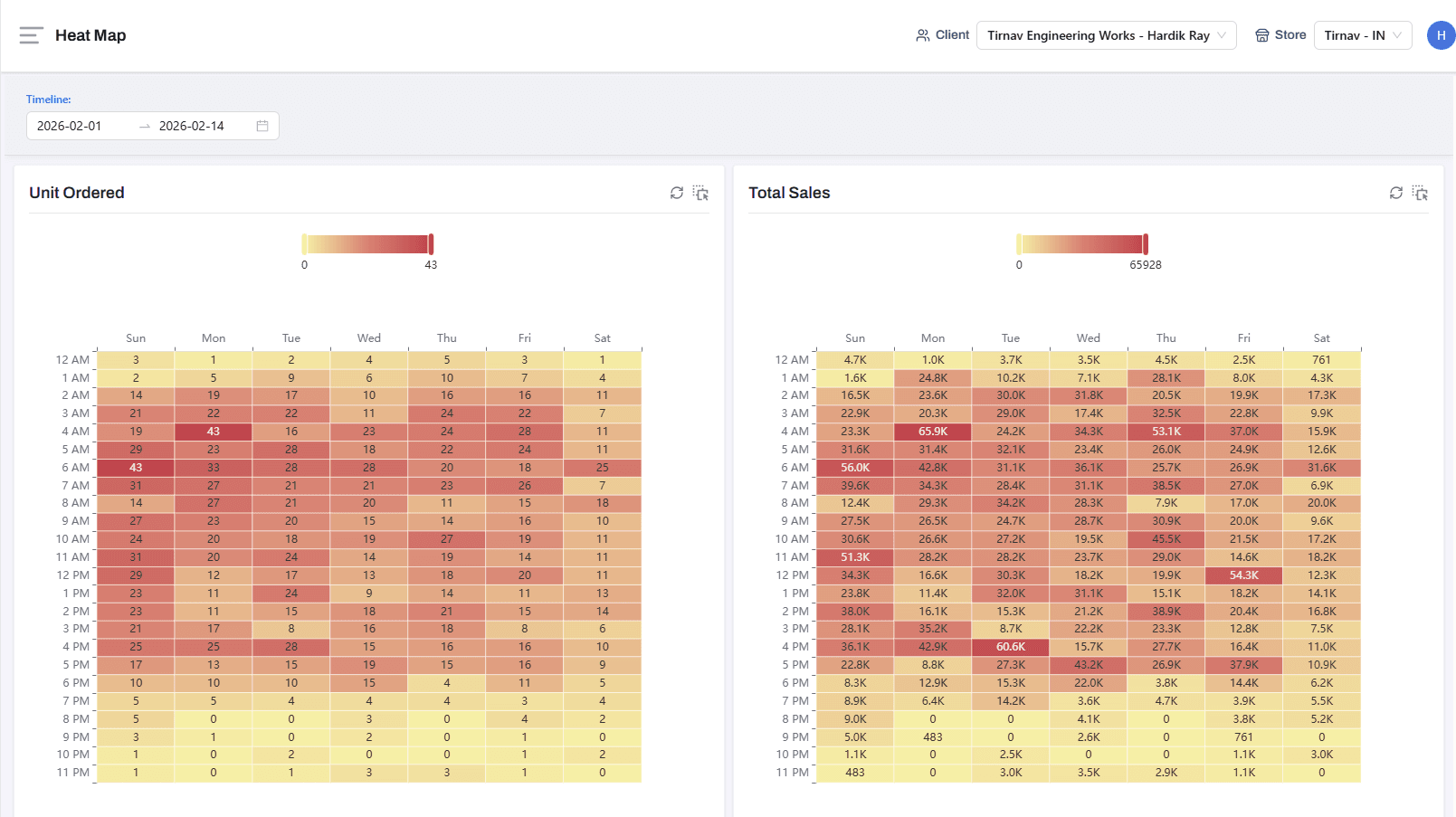Refresh the Unit Ordered heat map
Viewport: 1456px width, 817px height.
coord(676,193)
